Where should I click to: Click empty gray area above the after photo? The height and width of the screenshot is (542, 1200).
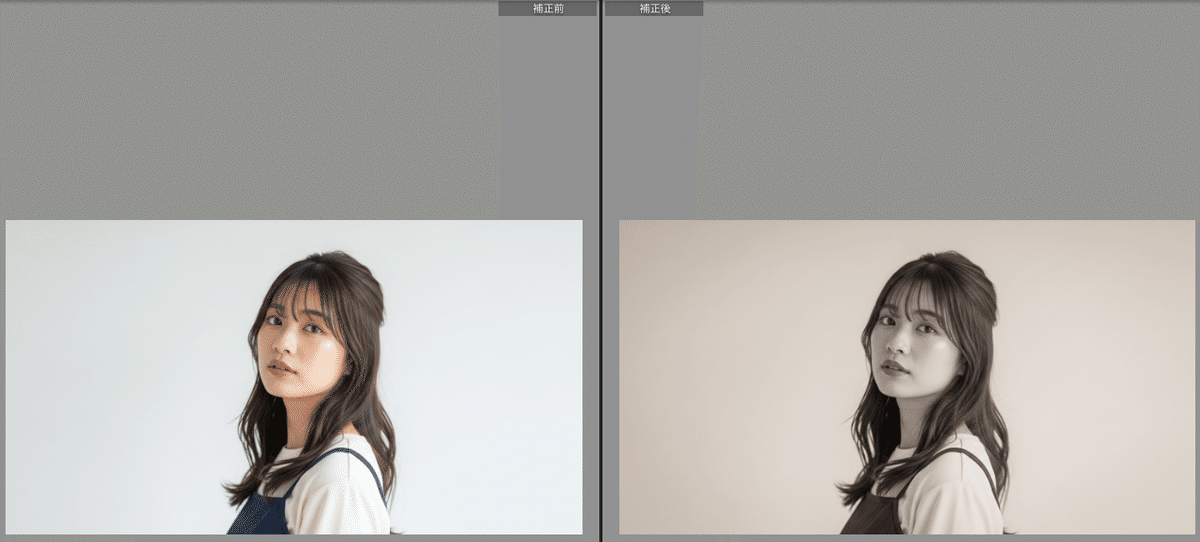pos(950,110)
